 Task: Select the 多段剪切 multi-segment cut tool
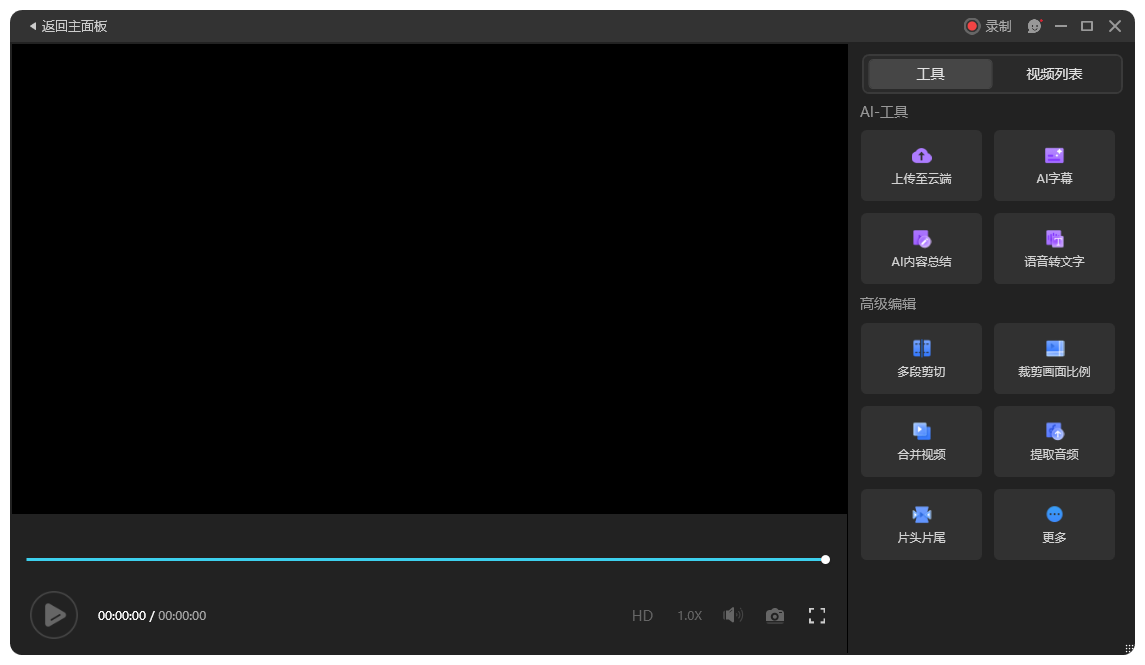click(x=921, y=359)
